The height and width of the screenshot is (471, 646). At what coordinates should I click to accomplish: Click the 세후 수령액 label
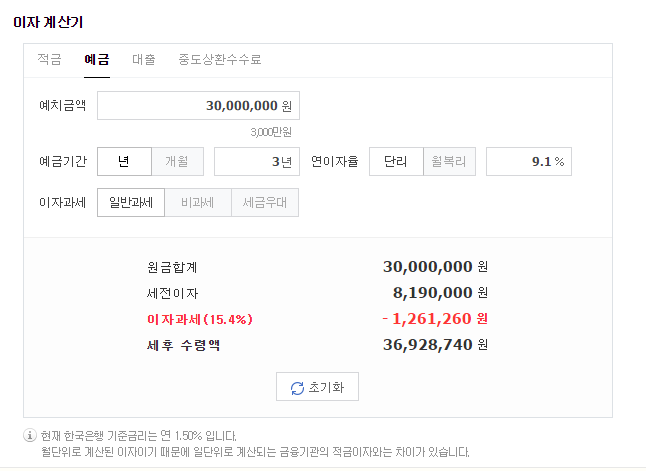(x=183, y=345)
